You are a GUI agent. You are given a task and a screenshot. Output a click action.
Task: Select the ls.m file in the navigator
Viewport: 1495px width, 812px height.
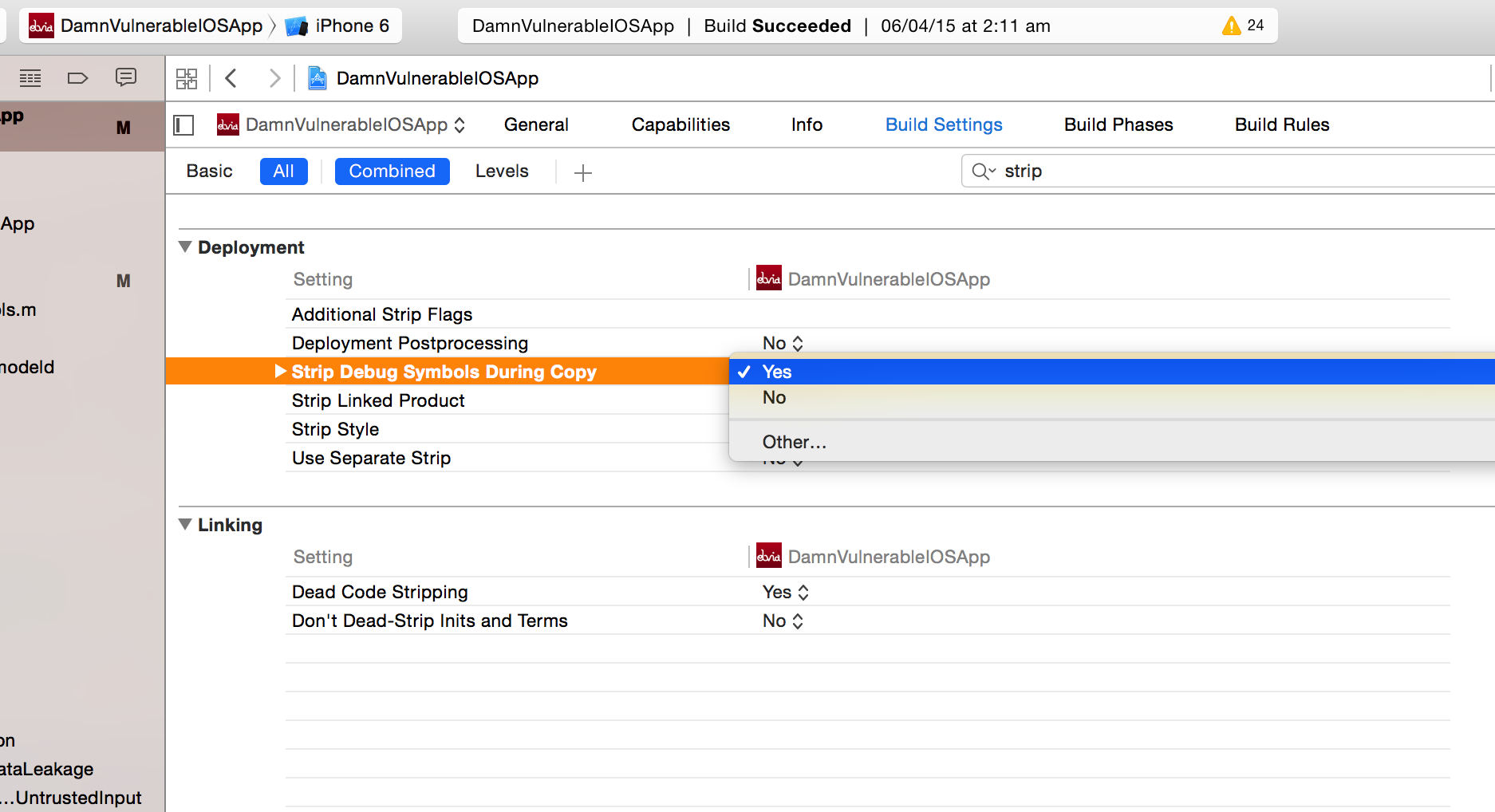(18, 309)
